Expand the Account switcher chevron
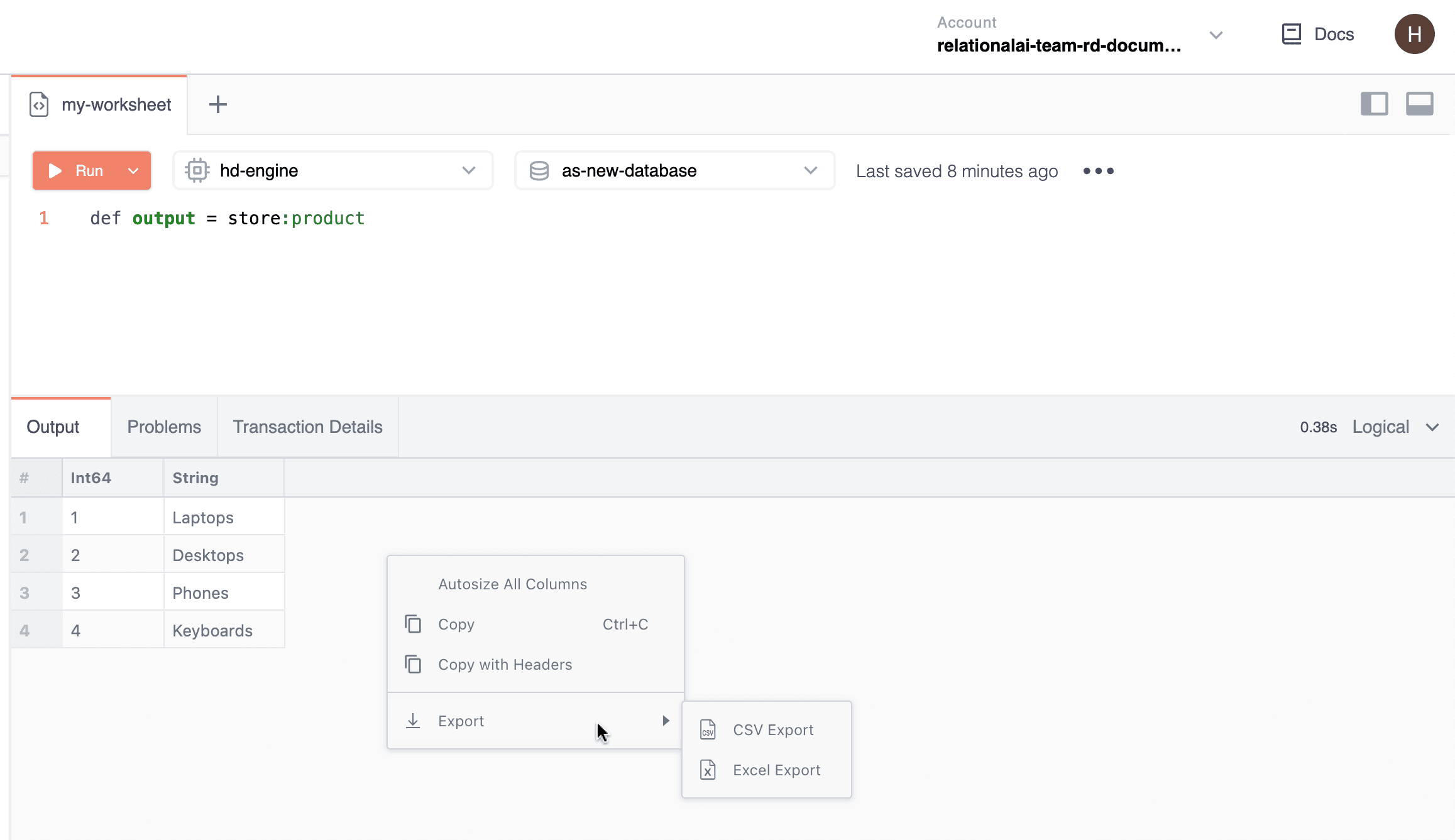This screenshot has width=1455, height=840. click(1216, 35)
